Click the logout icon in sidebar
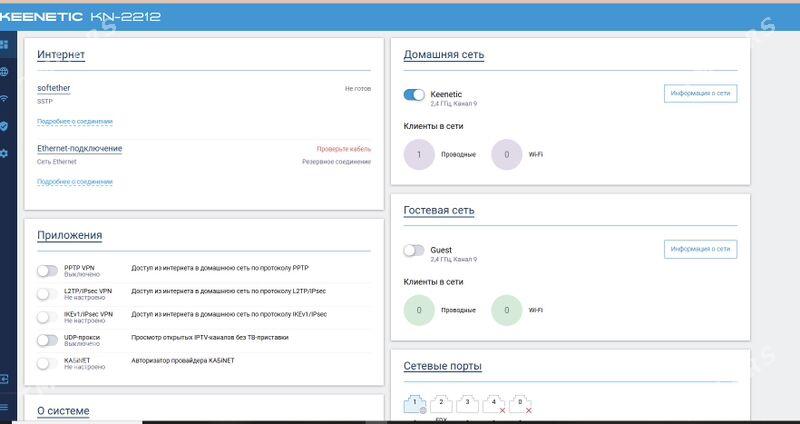The width and height of the screenshot is (800, 424). coord(5,380)
